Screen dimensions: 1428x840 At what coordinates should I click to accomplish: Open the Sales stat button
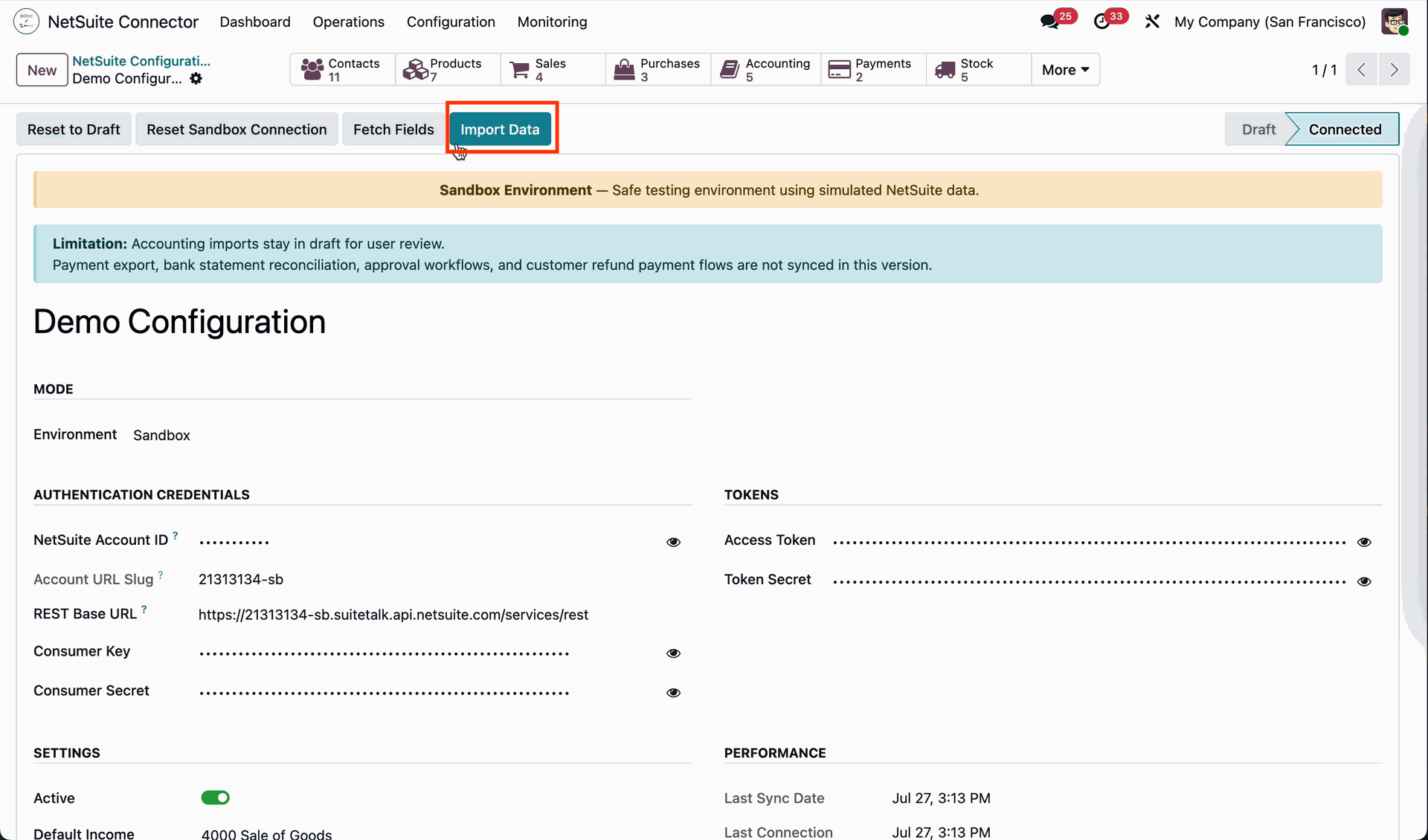(x=553, y=70)
